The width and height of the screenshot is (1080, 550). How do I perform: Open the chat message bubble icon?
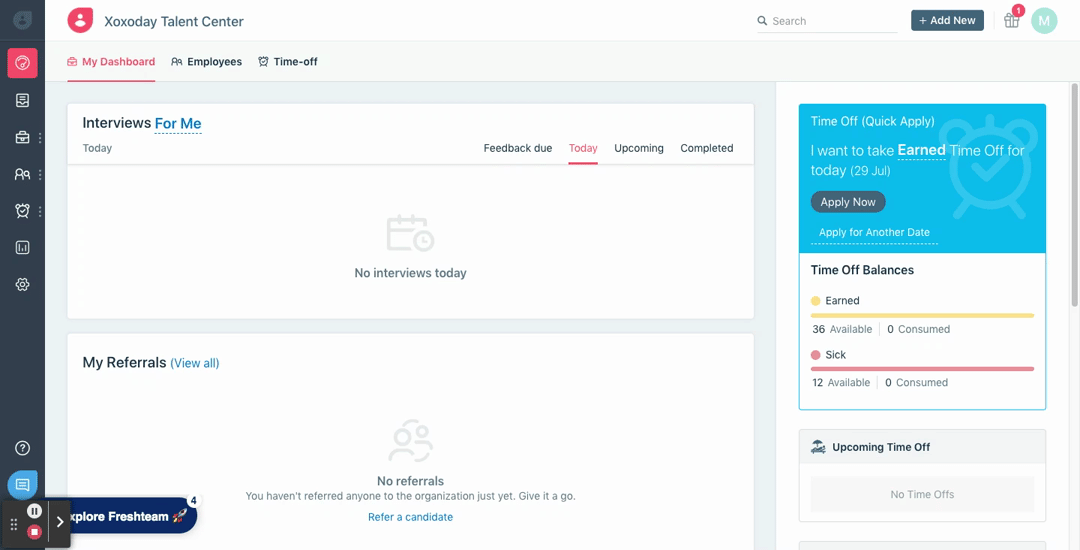tap(22, 485)
